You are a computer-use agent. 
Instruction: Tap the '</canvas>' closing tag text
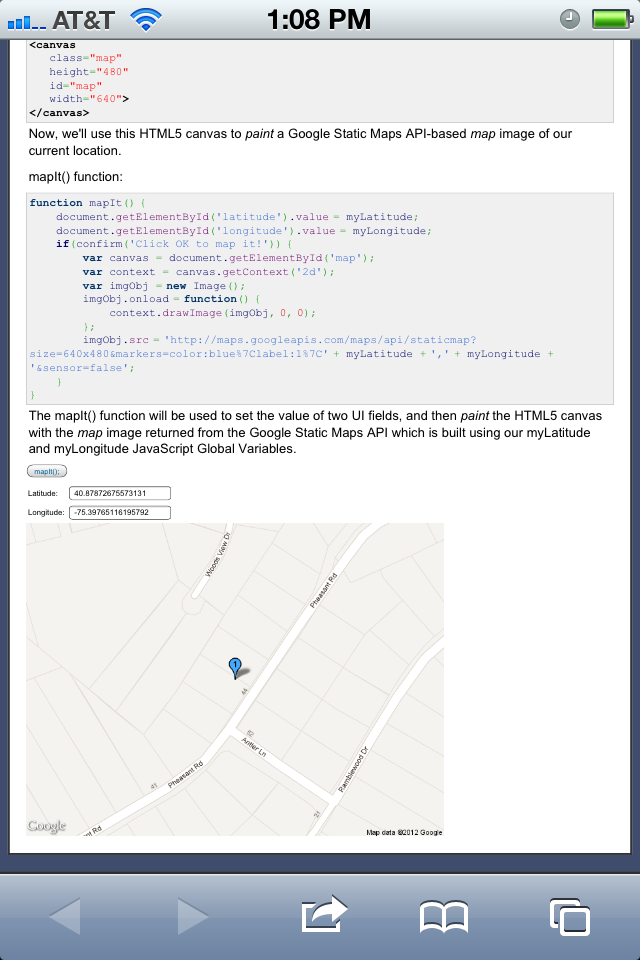pos(59,113)
